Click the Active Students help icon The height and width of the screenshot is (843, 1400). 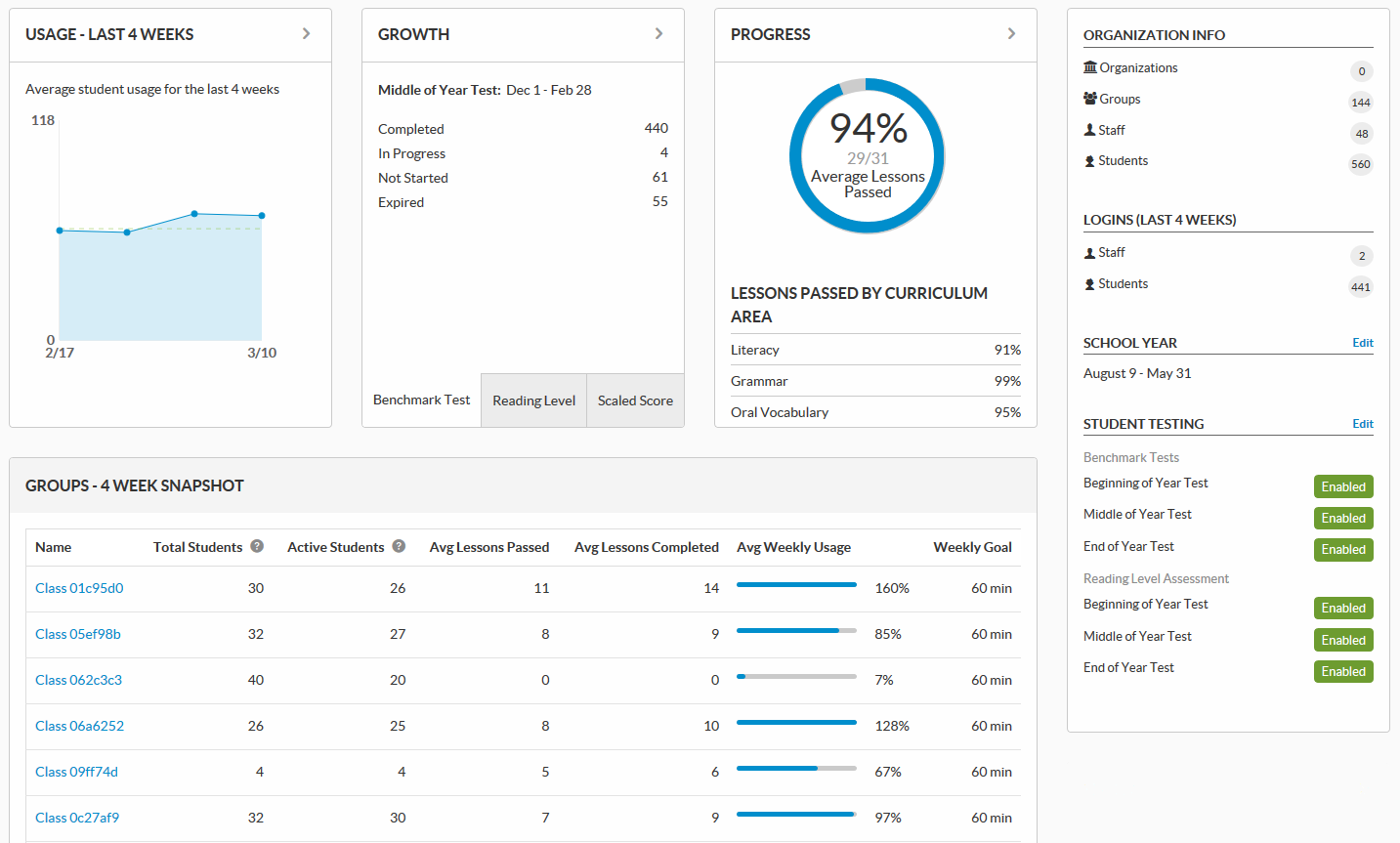click(x=399, y=546)
